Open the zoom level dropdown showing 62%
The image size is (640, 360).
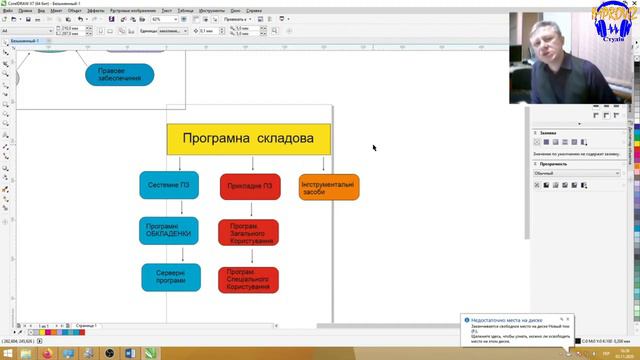[164, 19]
